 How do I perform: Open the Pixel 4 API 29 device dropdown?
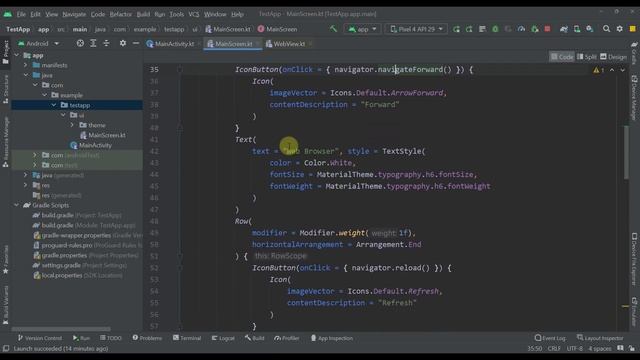point(416,29)
